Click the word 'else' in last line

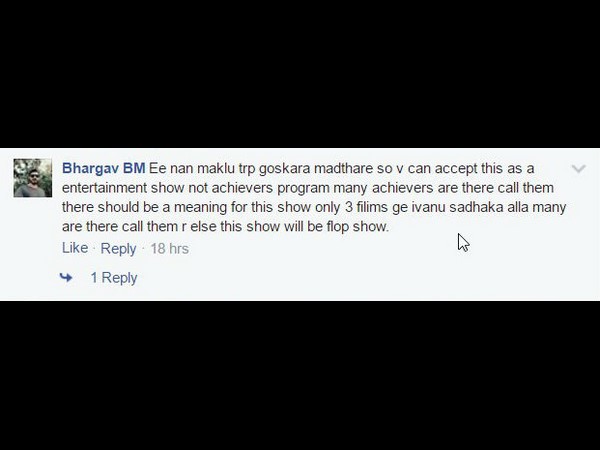coord(203,227)
